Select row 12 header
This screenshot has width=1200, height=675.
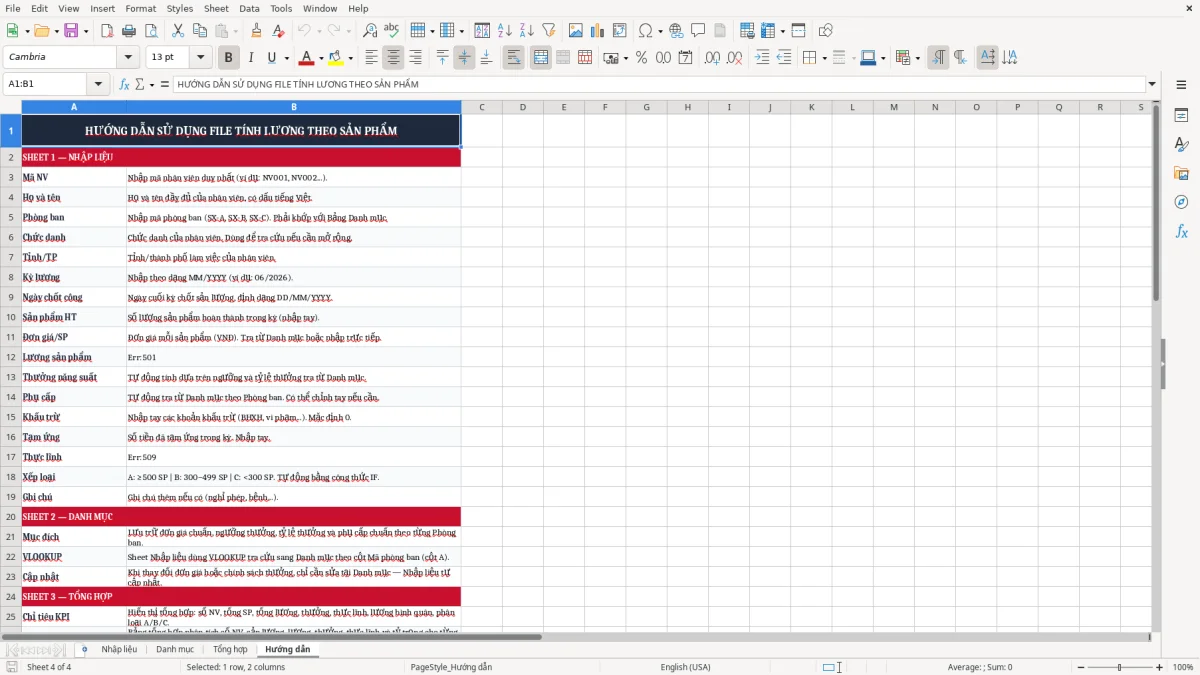[x=11, y=357]
